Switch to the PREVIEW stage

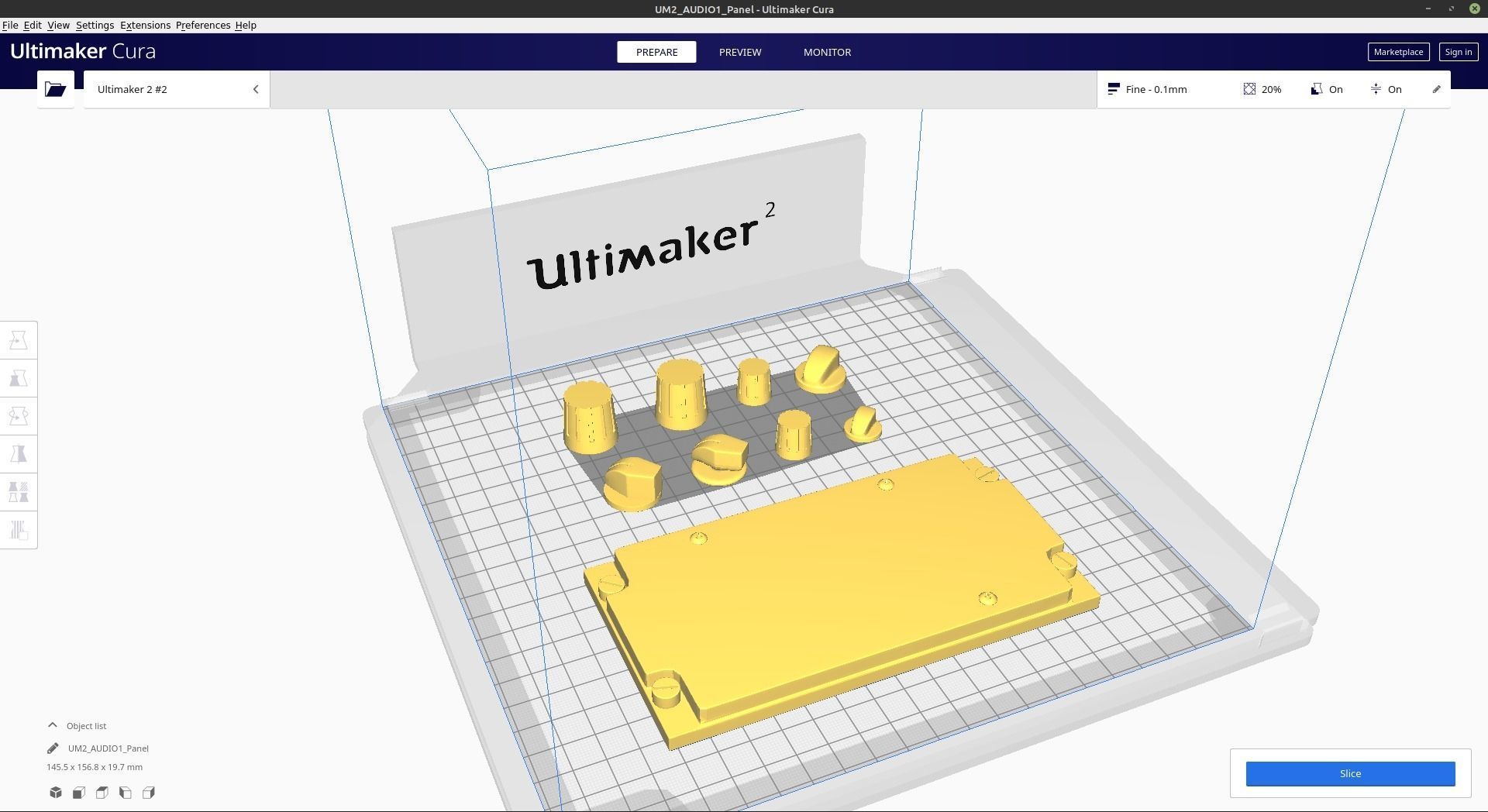point(740,52)
